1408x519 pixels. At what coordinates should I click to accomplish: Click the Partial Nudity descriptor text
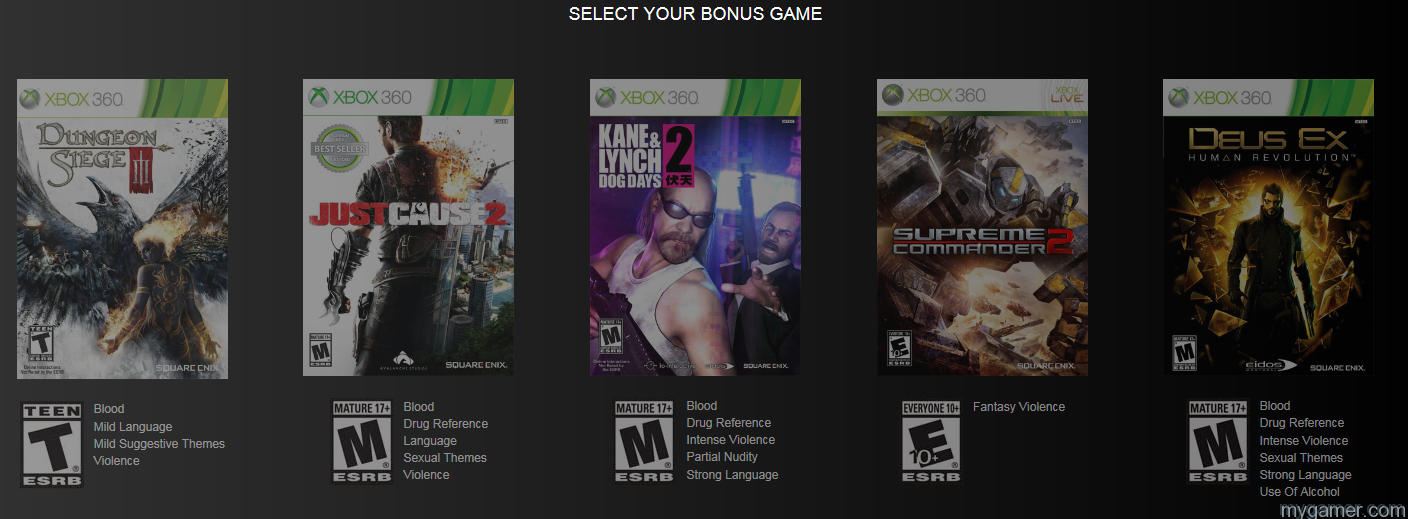(x=722, y=457)
